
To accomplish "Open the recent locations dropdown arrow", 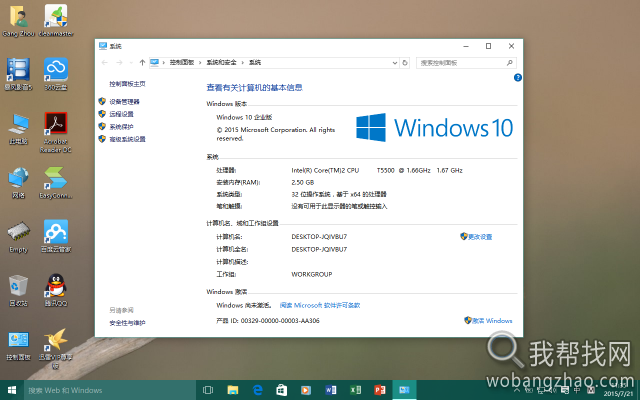I will coord(131,62).
